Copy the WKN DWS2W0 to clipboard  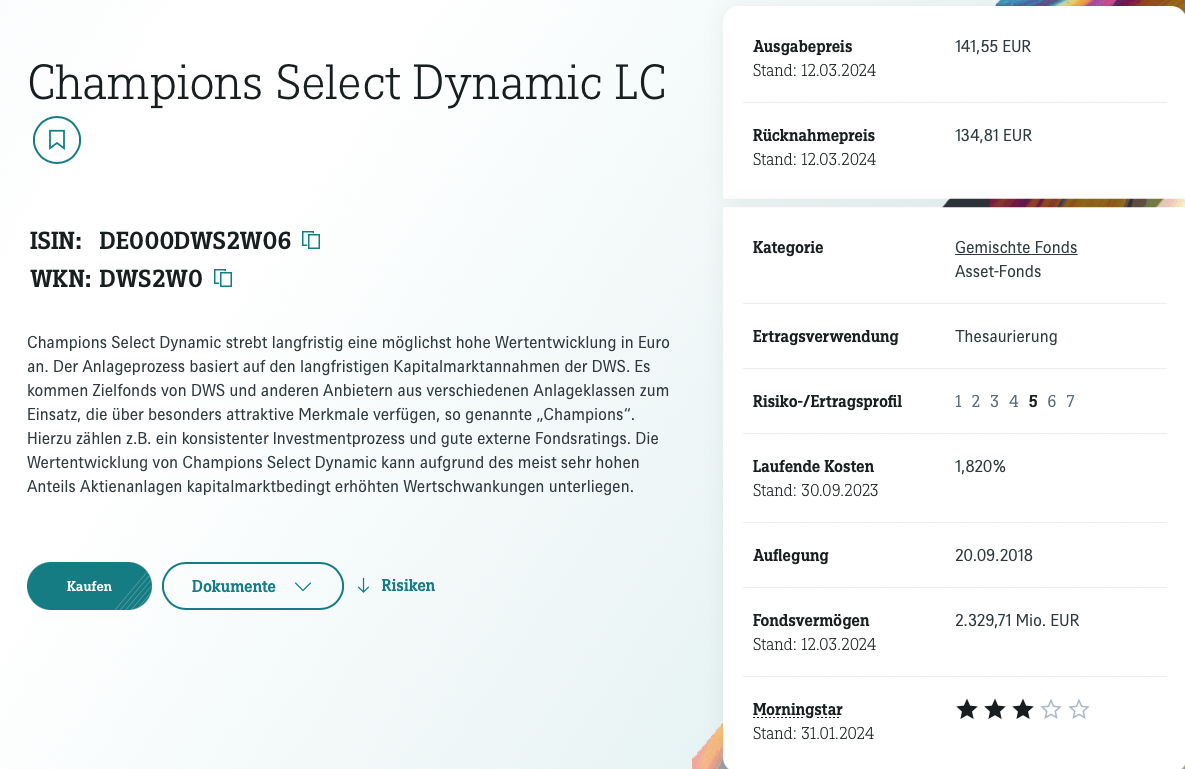[x=223, y=278]
